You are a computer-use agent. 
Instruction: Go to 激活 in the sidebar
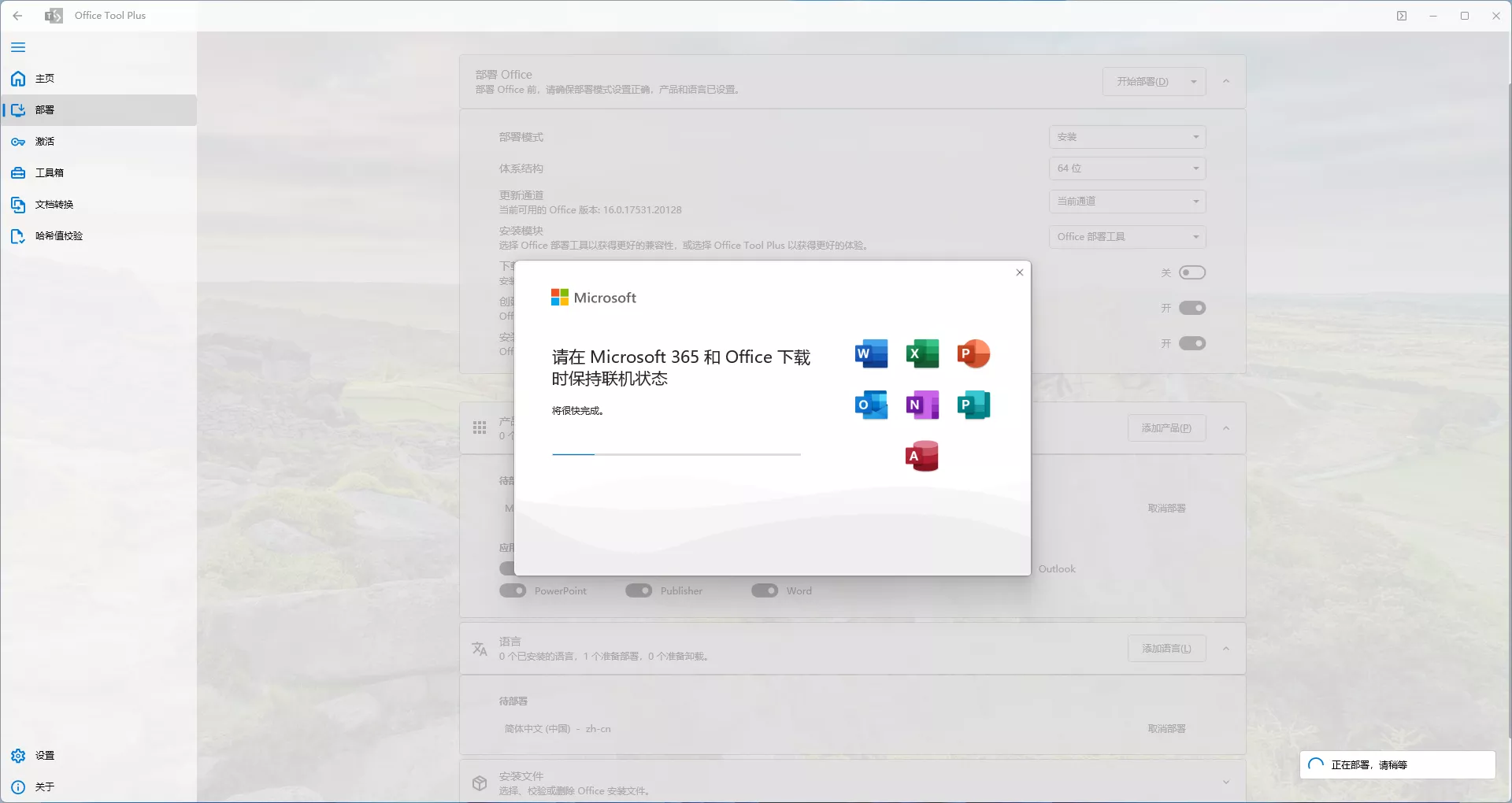point(45,142)
